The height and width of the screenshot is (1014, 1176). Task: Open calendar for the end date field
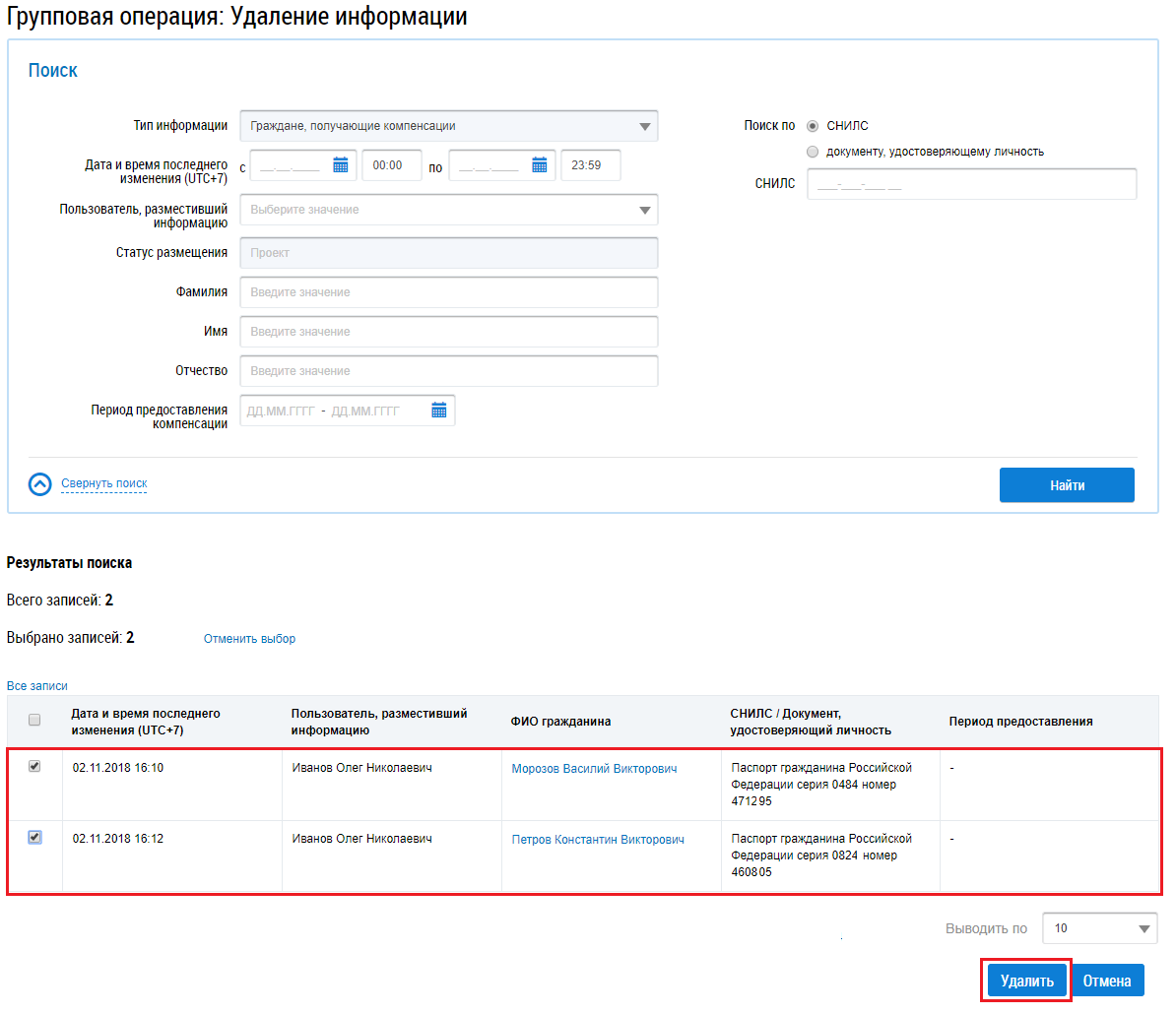[539, 165]
